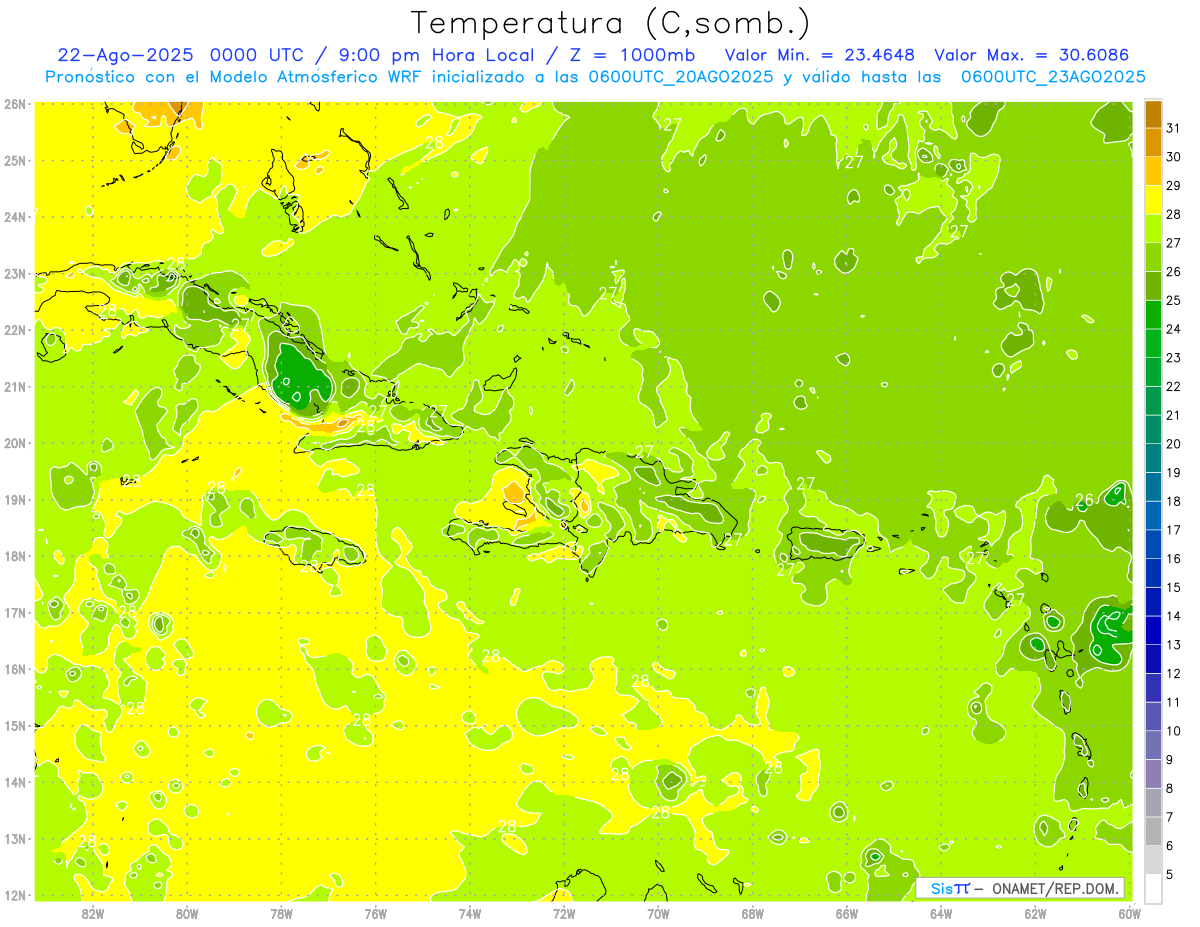Click the "20N" latitude axis label

pos(15,443)
